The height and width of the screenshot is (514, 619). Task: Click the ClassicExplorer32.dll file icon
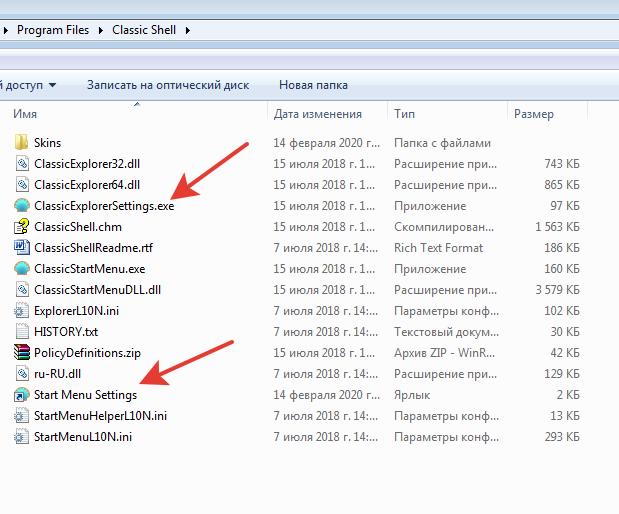coord(22,164)
